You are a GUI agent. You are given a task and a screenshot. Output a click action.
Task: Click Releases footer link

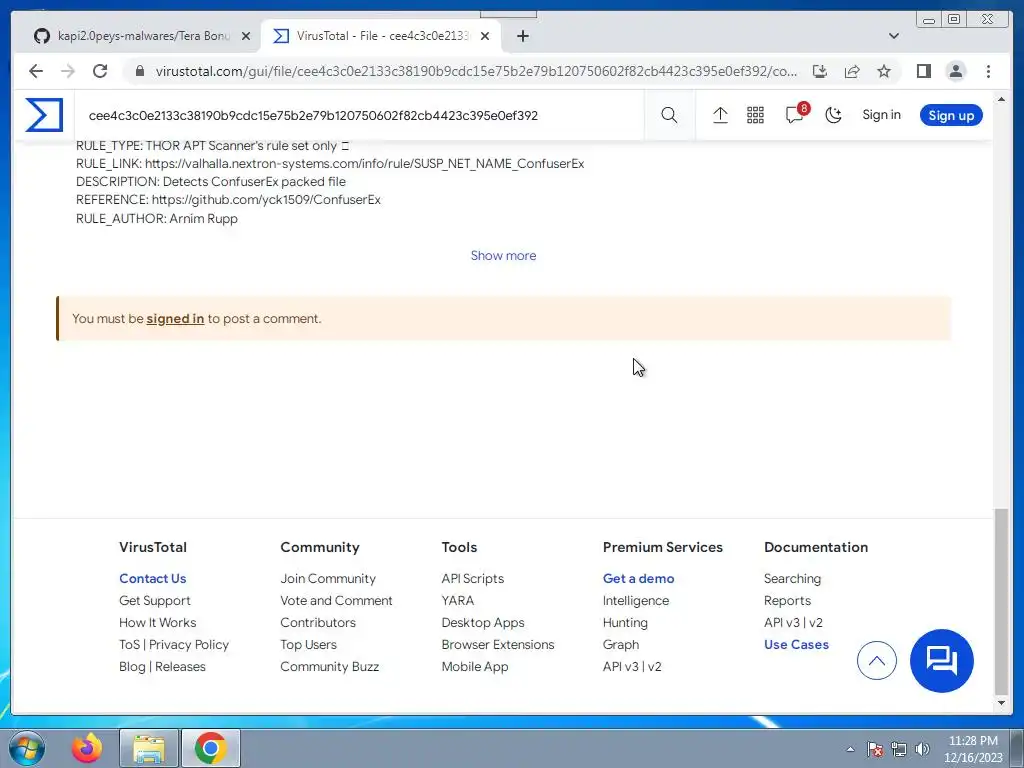pyautogui.click(x=180, y=667)
